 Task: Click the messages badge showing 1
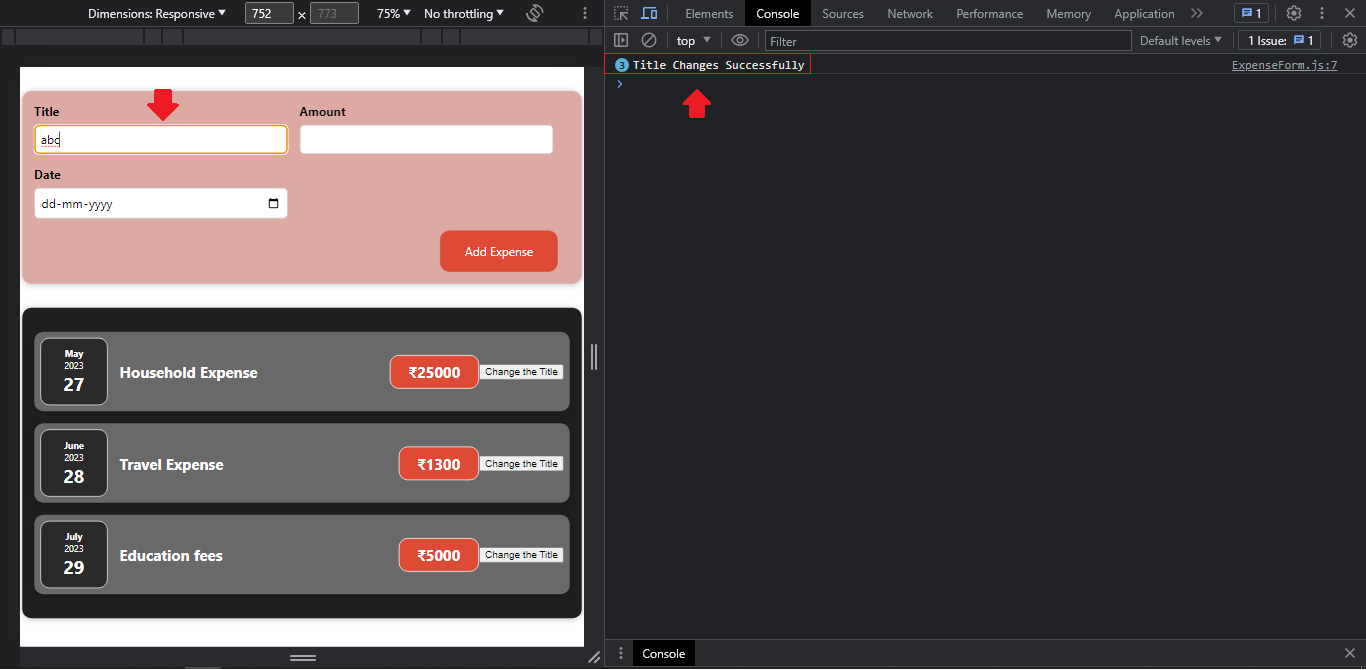(x=1251, y=13)
